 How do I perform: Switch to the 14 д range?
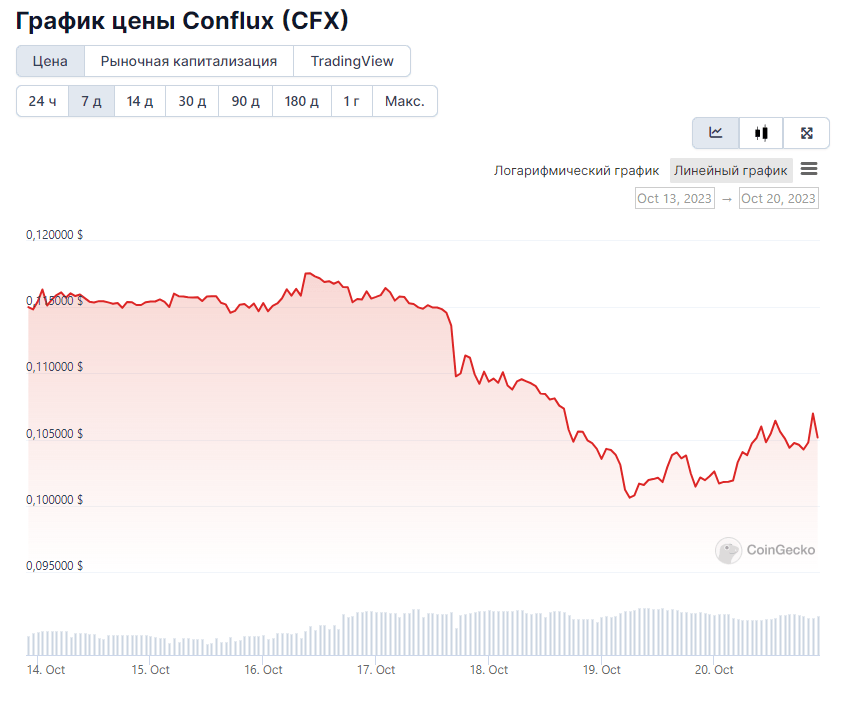140,101
